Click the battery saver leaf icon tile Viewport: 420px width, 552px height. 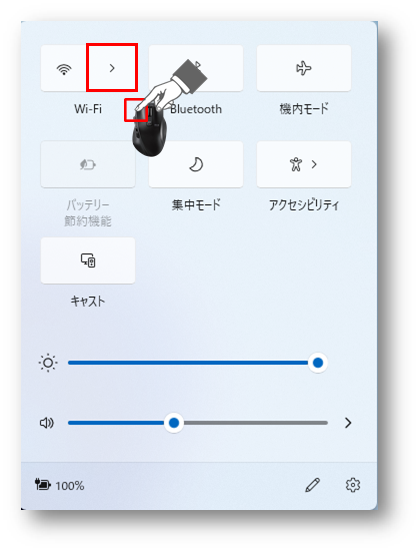click(88, 164)
